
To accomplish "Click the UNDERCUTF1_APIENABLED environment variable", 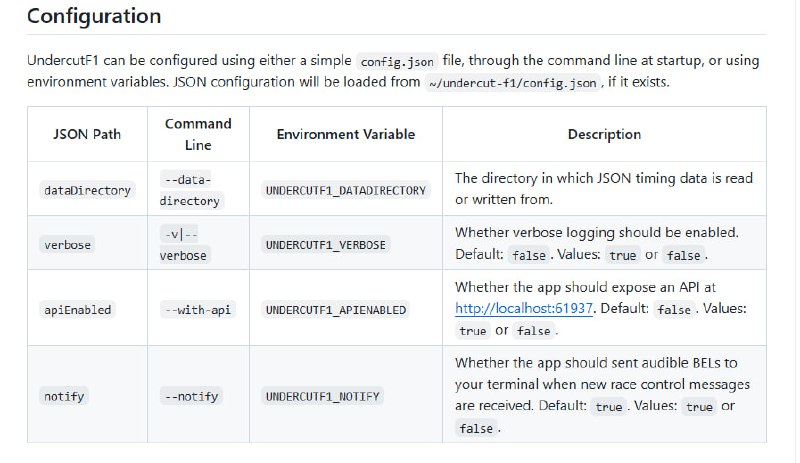I will [x=335, y=309].
